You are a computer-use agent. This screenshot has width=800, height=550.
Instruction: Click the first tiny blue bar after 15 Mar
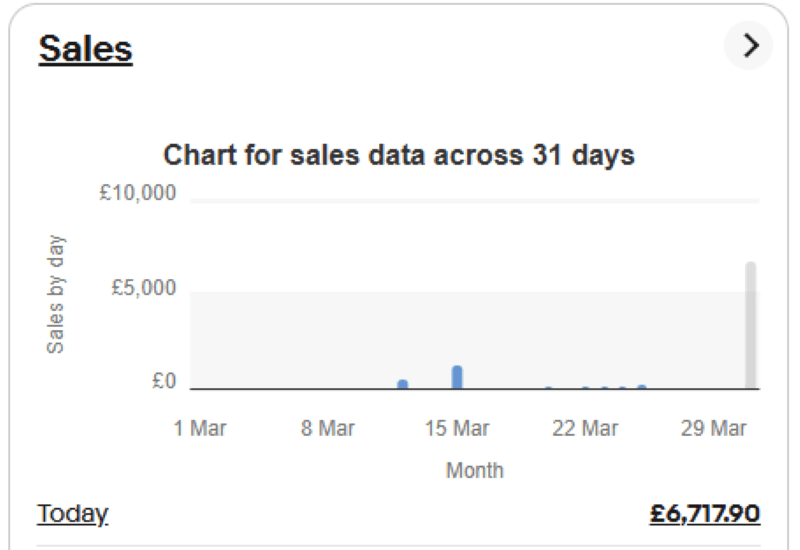548,387
